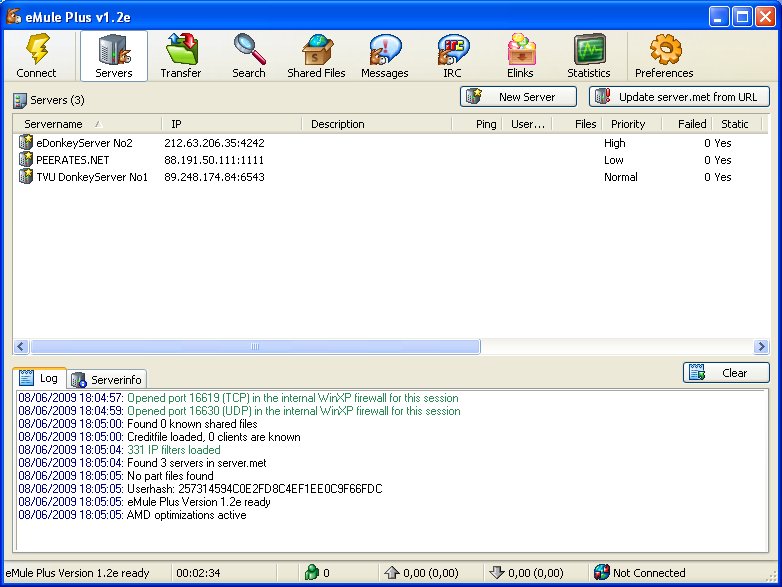Select the PEERATES.NET server name
The width and height of the screenshot is (782, 587).
pyautogui.click(x=72, y=160)
